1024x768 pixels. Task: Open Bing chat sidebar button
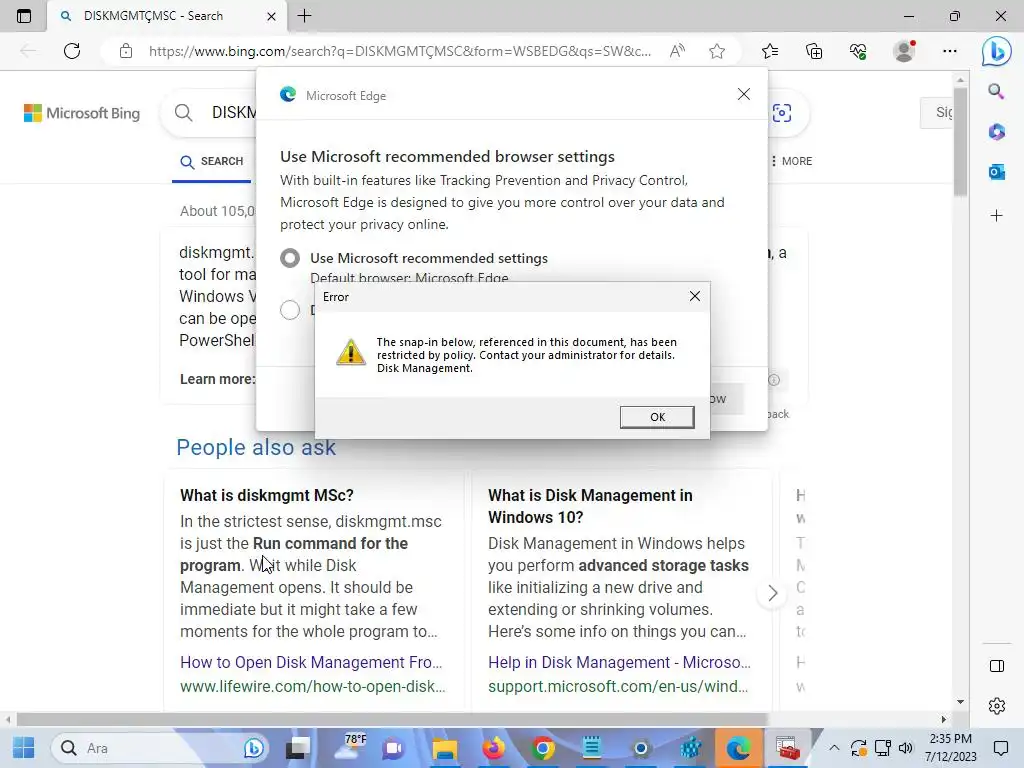click(x=997, y=51)
